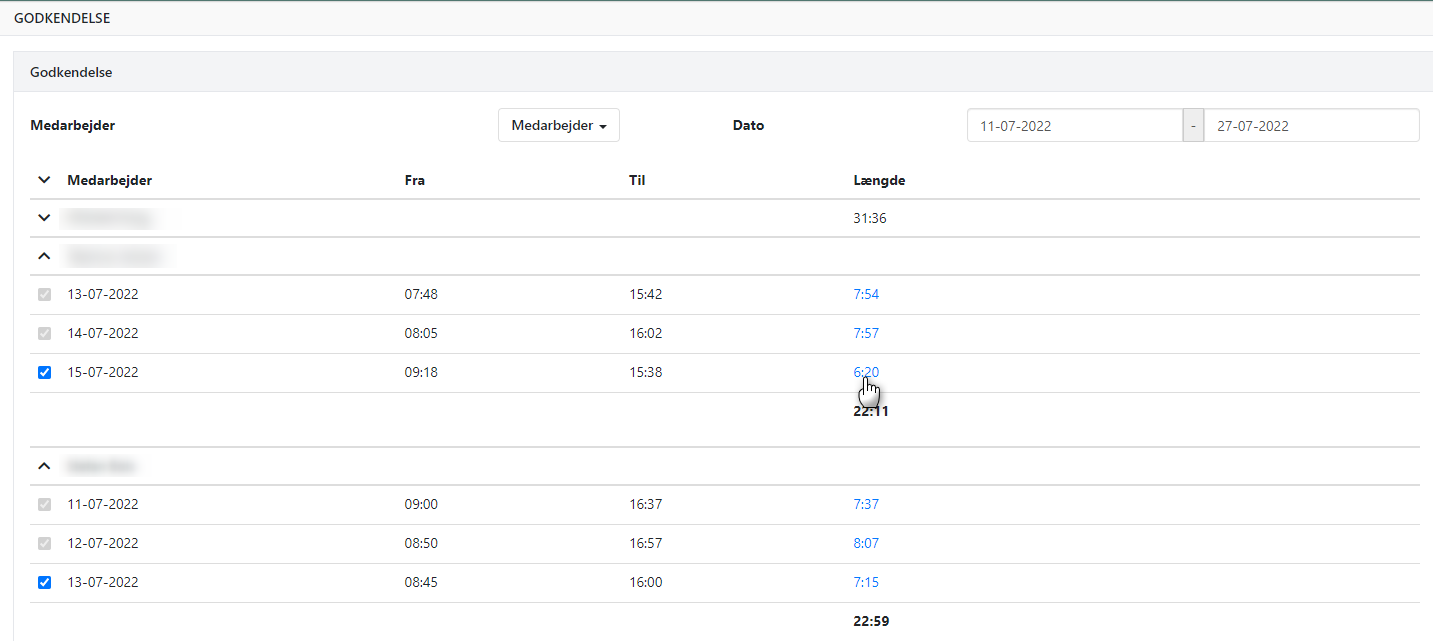Toggle the 12-07-2022 entry checkbox
The image size is (1433, 641).
[x=44, y=544]
